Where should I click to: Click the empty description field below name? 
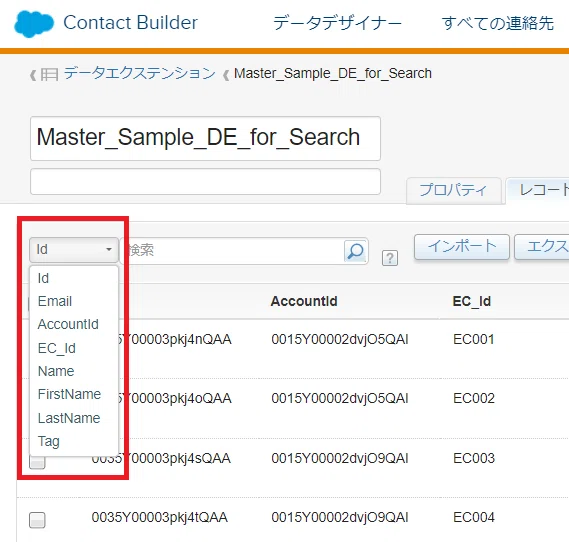[x=205, y=181]
